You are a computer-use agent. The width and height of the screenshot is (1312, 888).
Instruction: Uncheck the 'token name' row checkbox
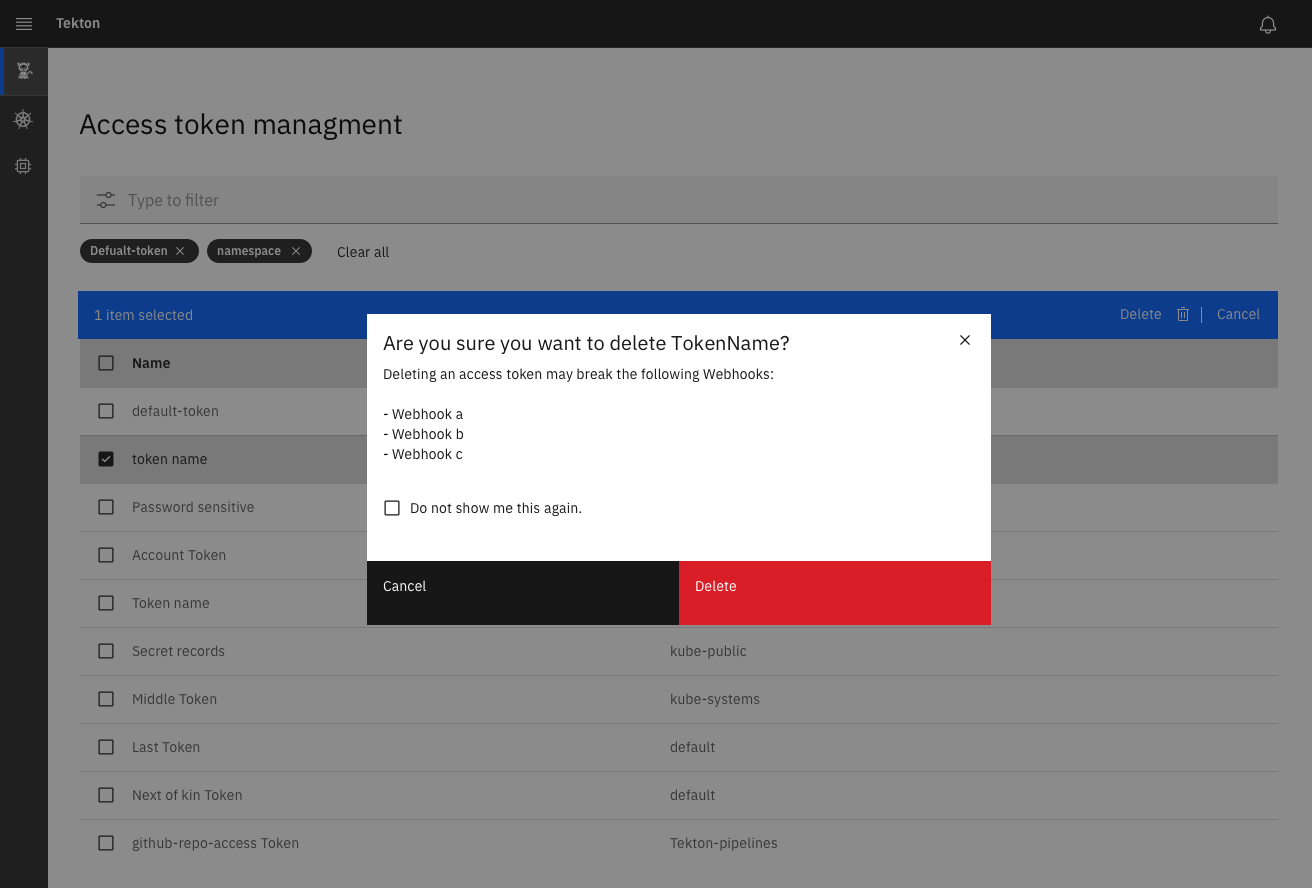(x=106, y=459)
